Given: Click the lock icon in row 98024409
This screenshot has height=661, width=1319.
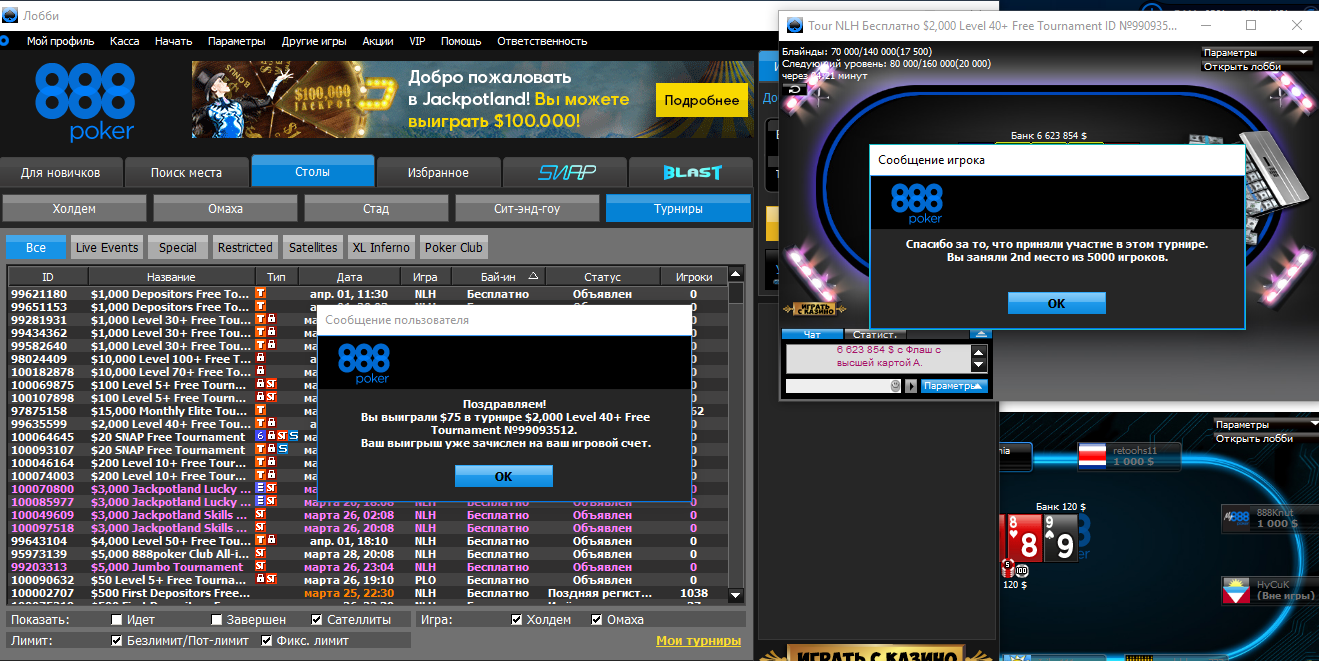Looking at the screenshot, I should tap(260, 359).
